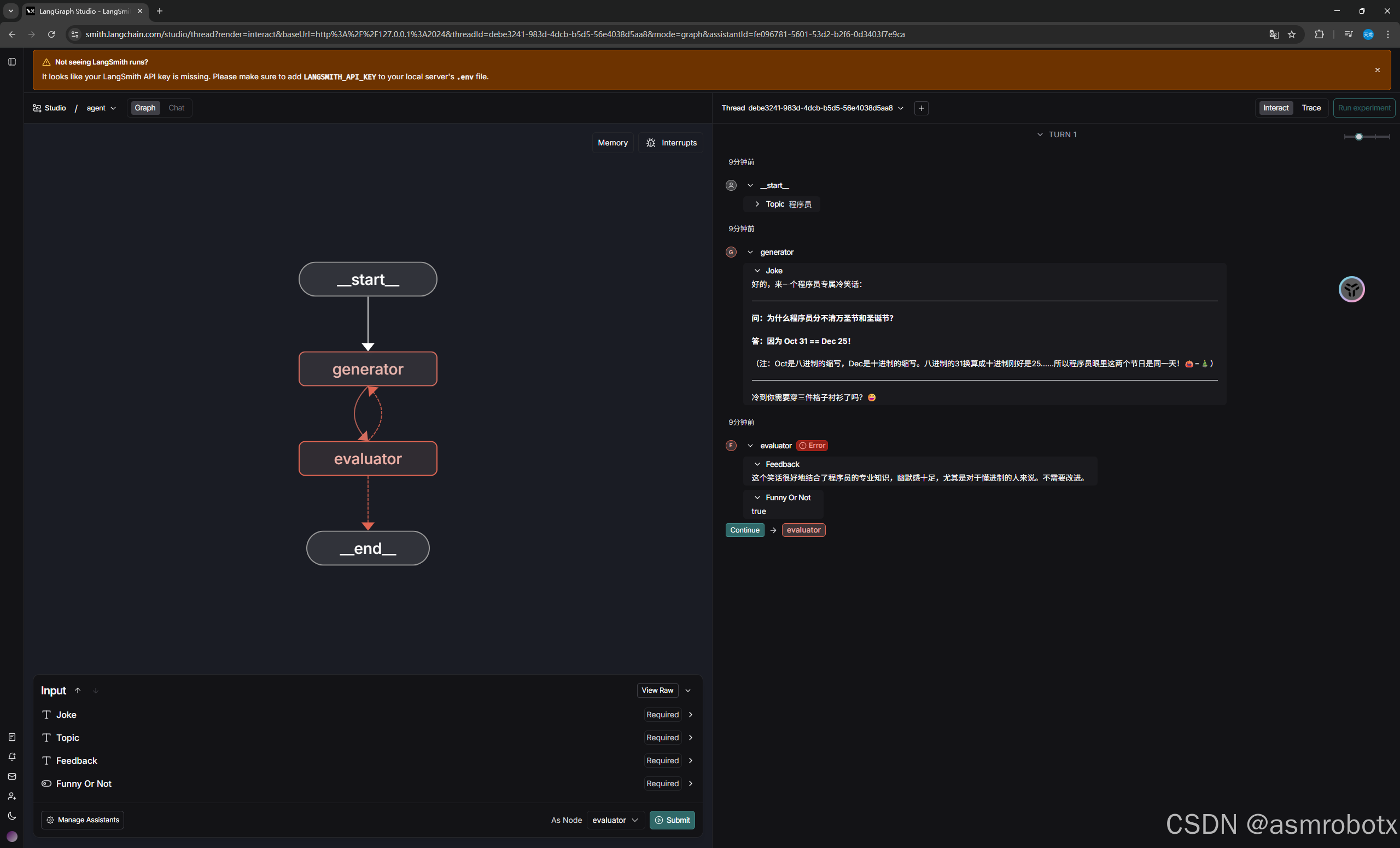Open a new browser tab

click(160, 11)
